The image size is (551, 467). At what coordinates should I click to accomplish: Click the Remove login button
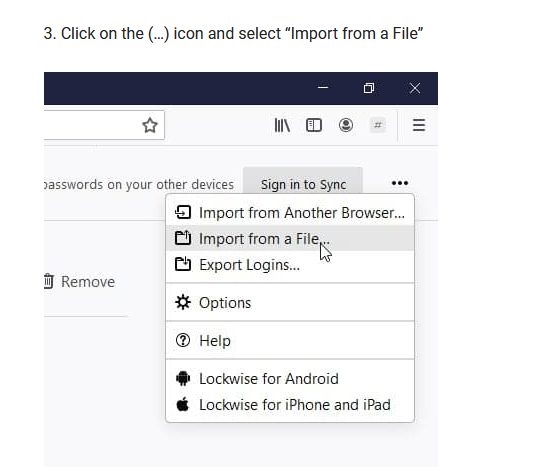(x=79, y=281)
